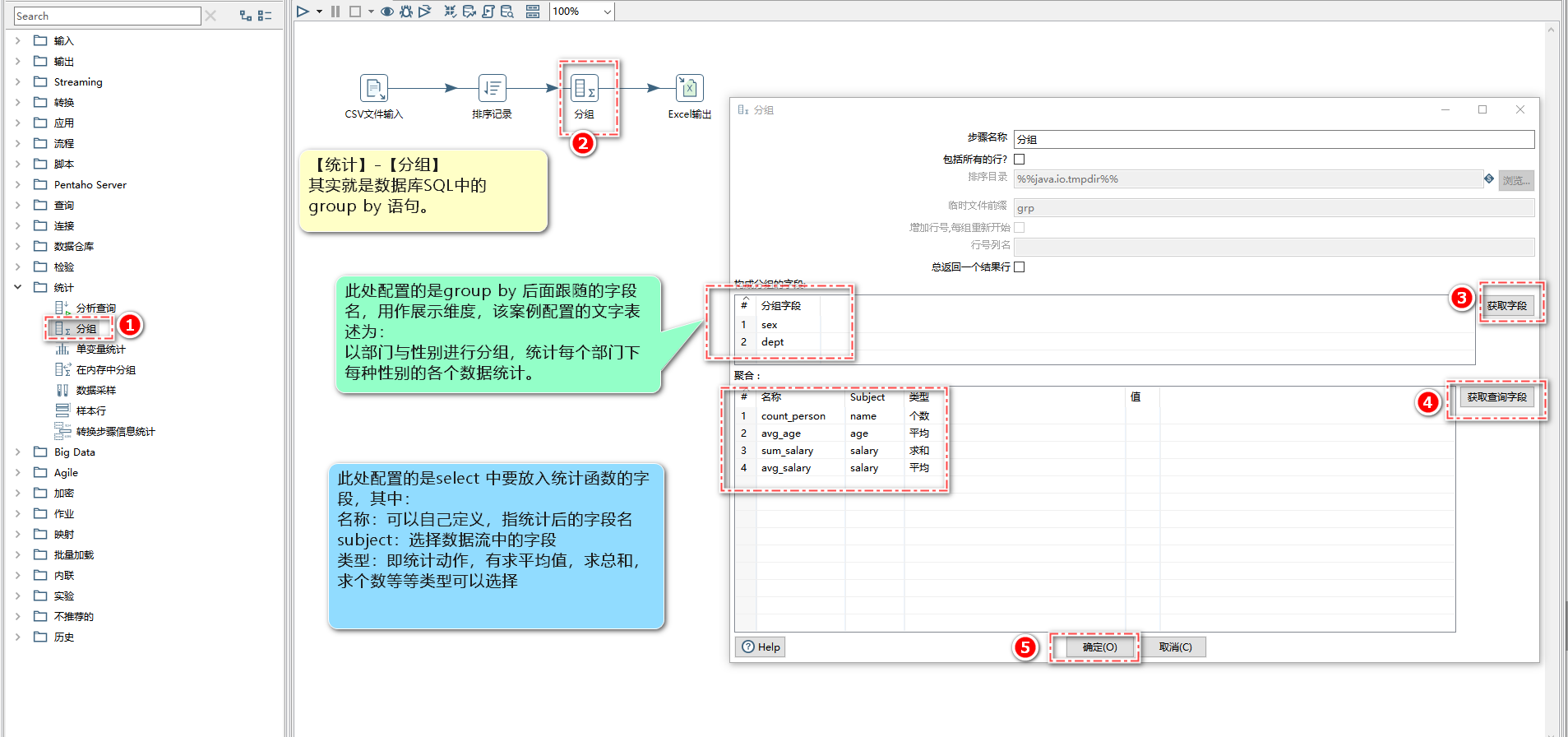This screenshot has height=737, width=1568.
Task: Stop the transformation with the square icon
Action: [x=355, y=12]
